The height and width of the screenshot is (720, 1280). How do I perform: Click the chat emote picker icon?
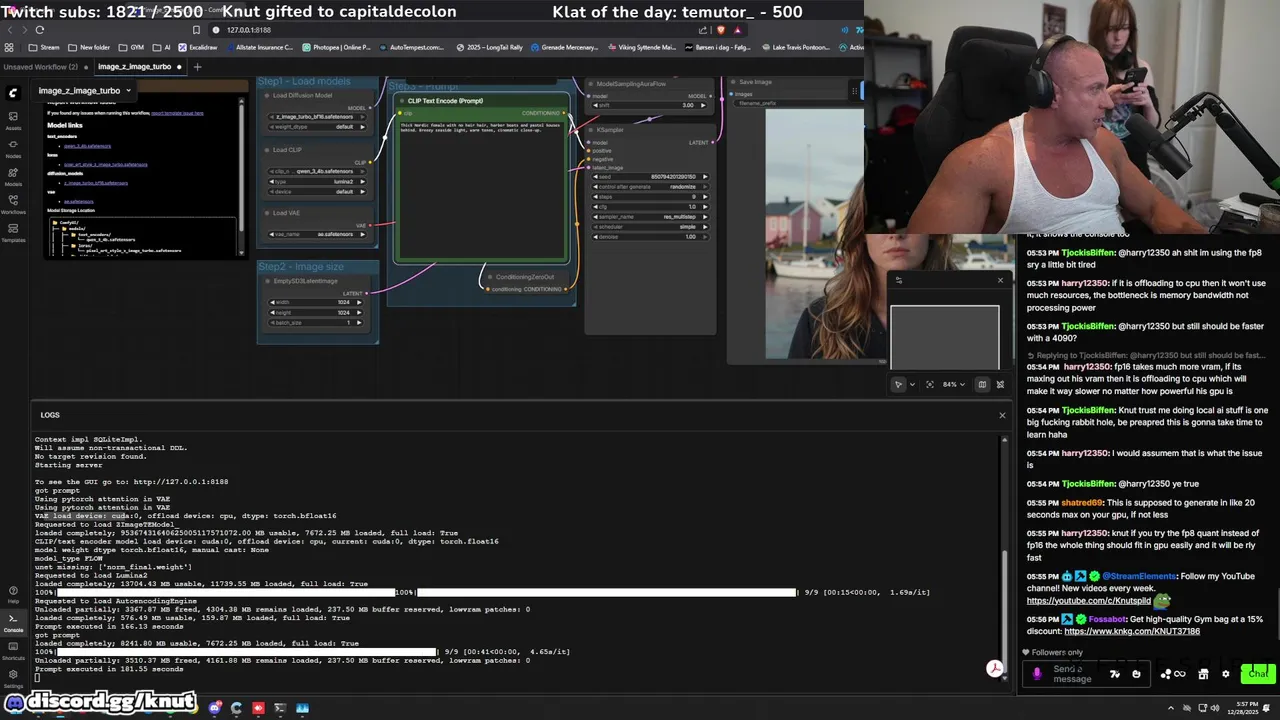pyautogui.click(x=1136, y=674)
